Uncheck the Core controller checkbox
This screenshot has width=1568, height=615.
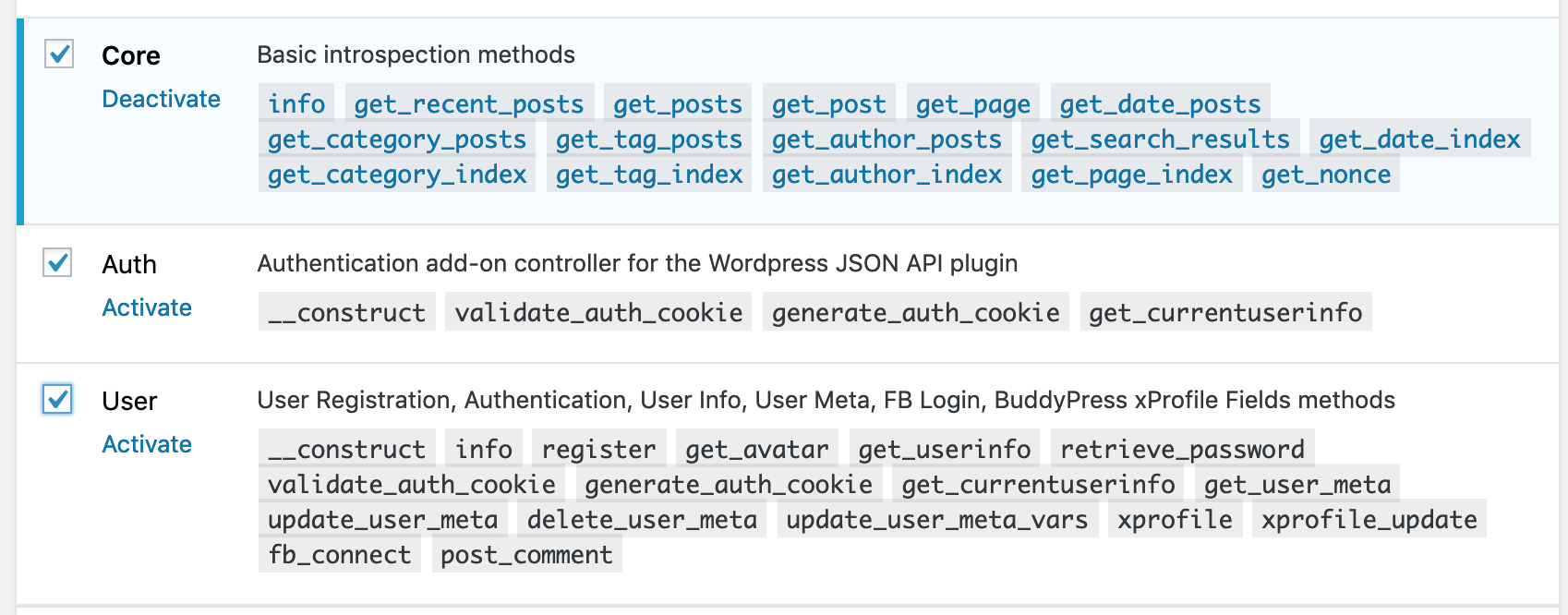pyautogui.click(x=59, y=54)
